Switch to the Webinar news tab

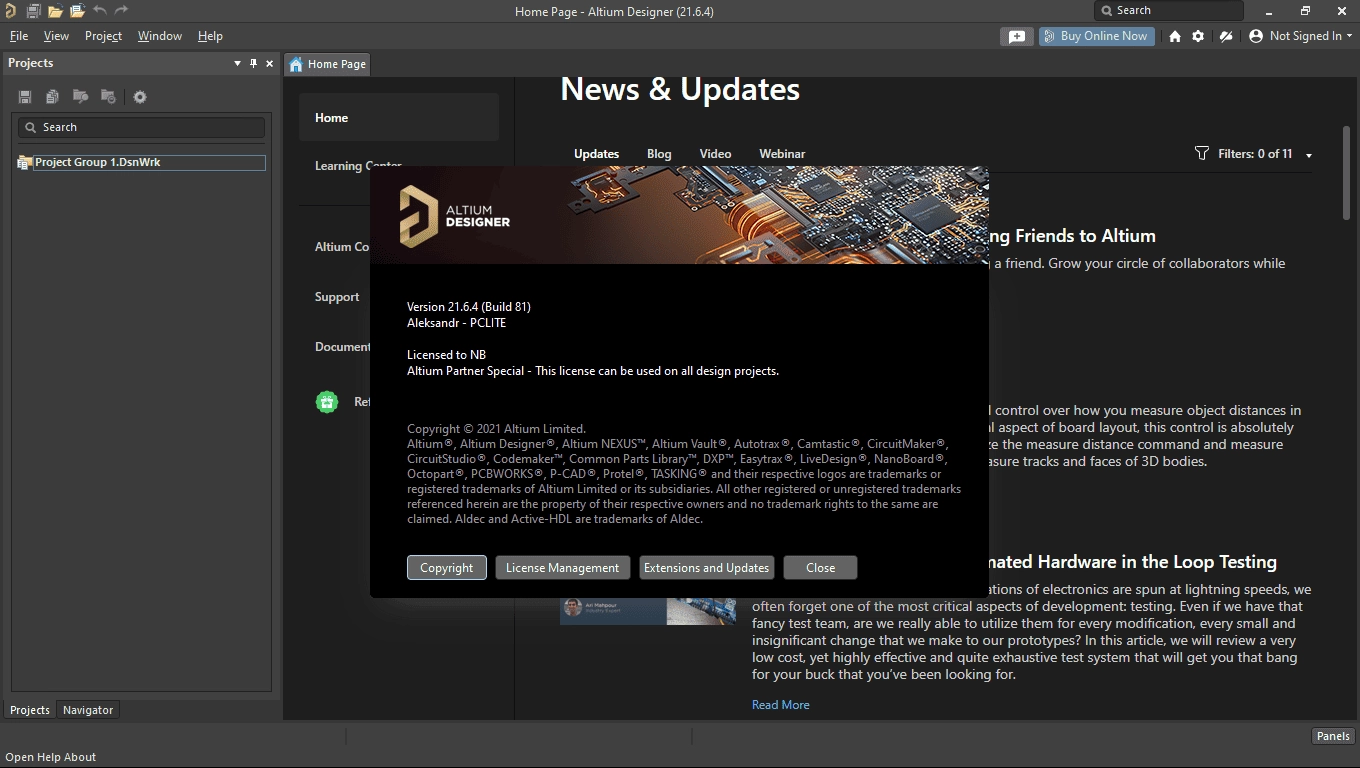click(782, 154)
